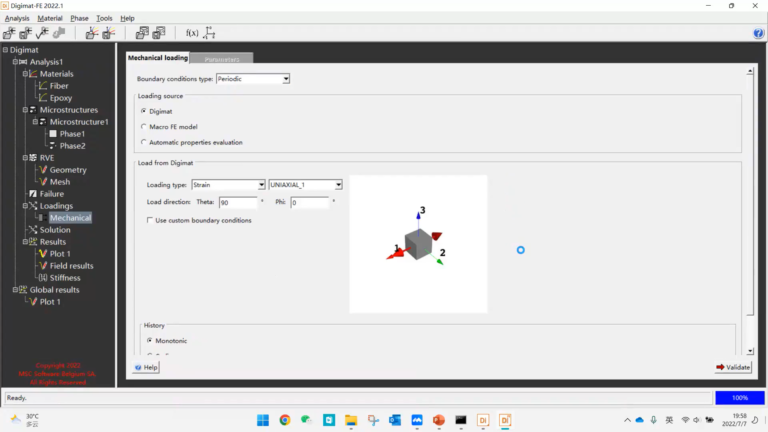Click the scrollbar up arrow
This screenshot has width=768, height=432.
pos(750,72)
